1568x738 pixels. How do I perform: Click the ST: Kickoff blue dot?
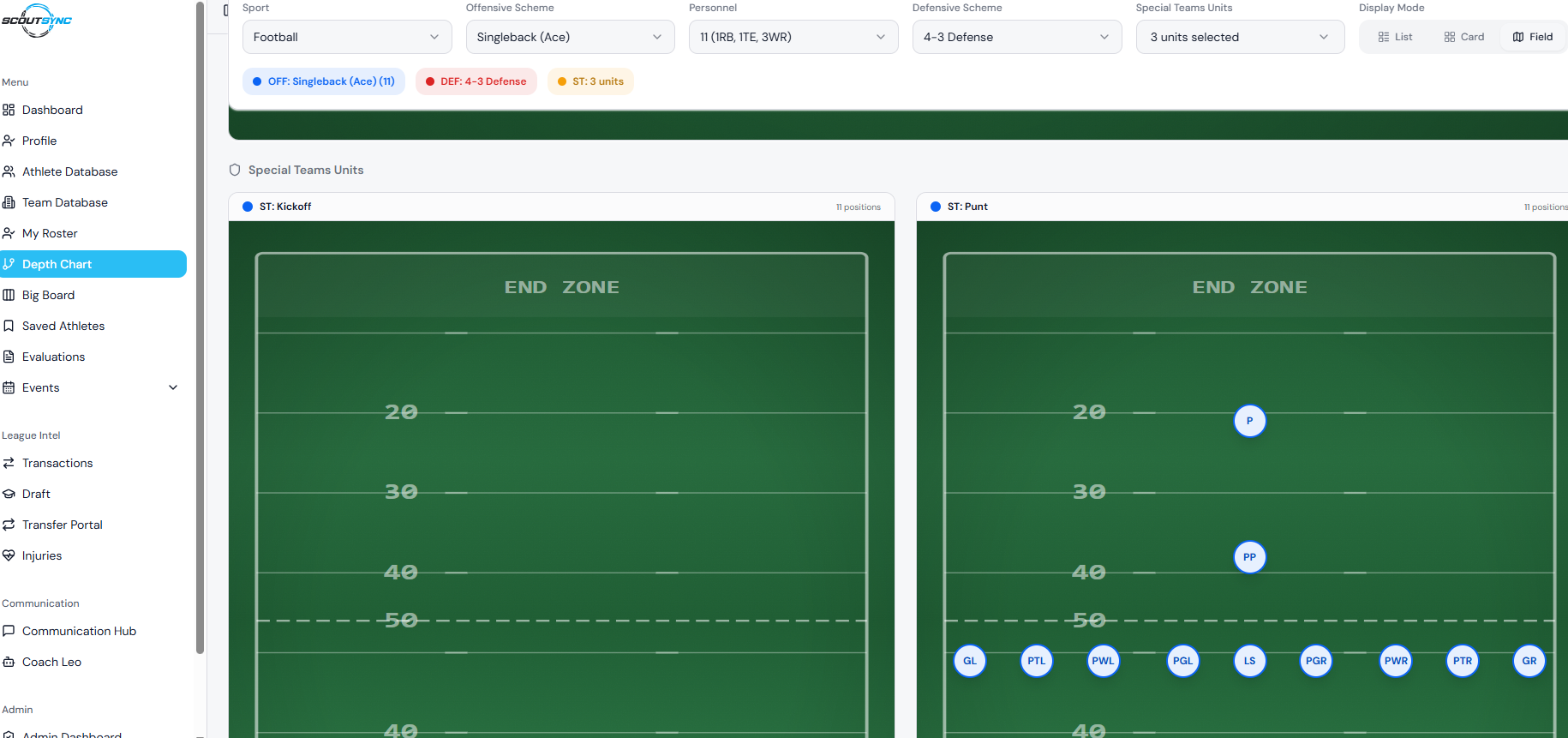click(x=248, y=207)
